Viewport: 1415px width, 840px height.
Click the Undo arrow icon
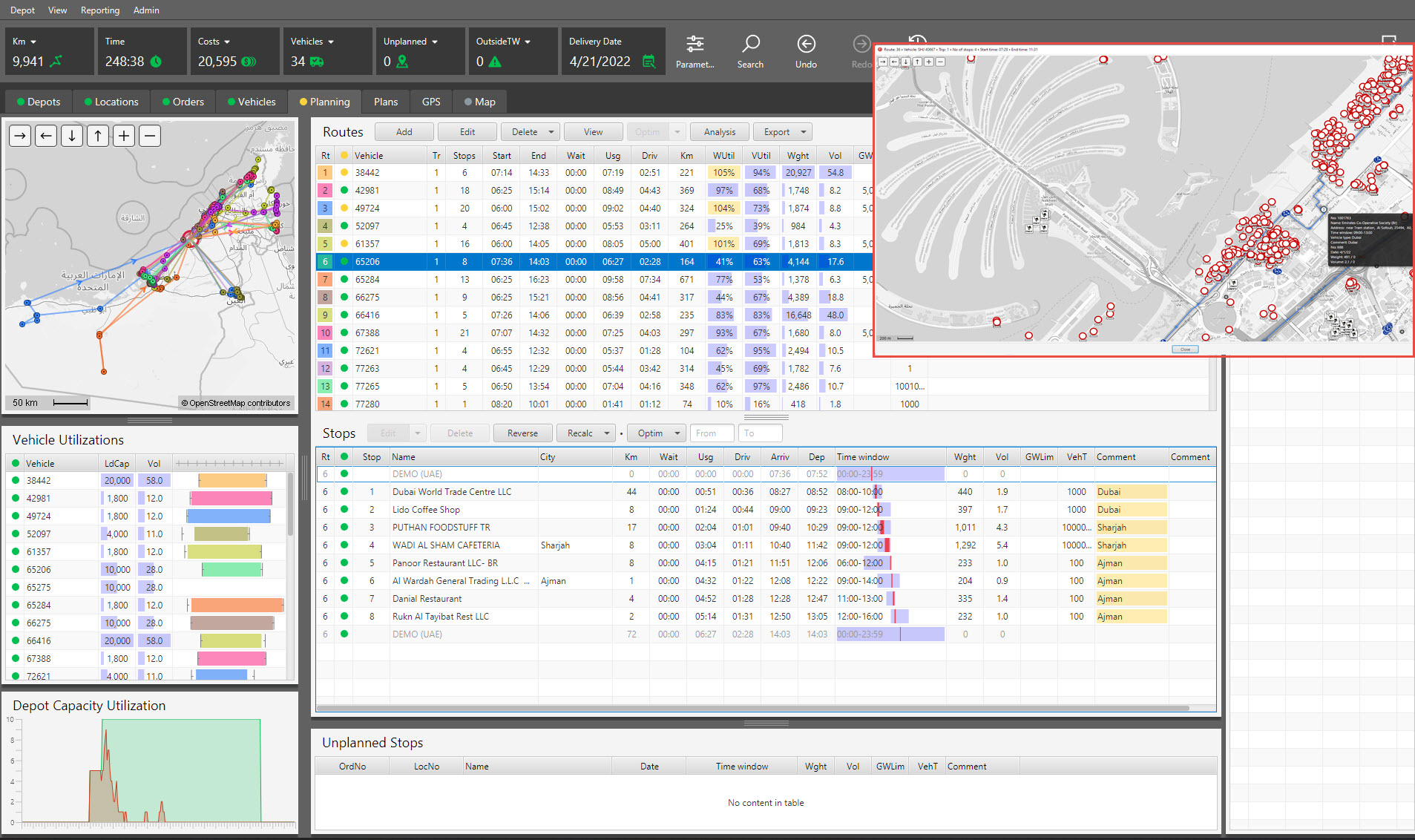[x=806, y=44]
